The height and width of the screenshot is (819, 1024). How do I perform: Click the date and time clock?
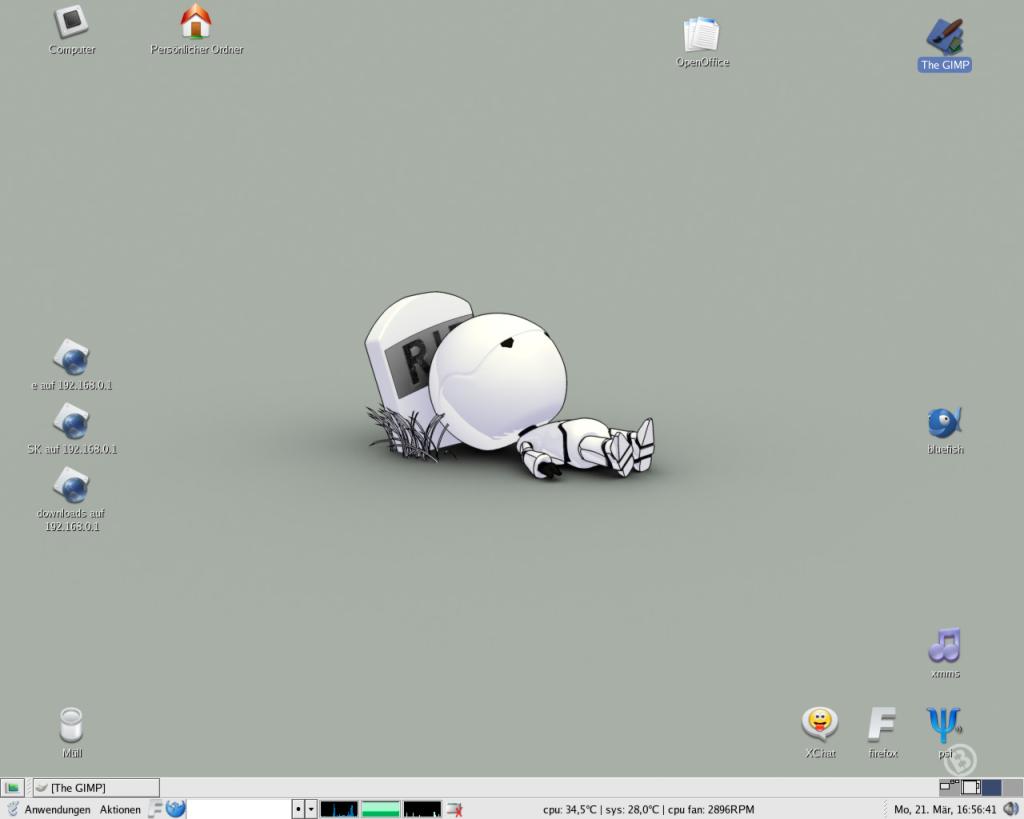[x=944, y=809]
